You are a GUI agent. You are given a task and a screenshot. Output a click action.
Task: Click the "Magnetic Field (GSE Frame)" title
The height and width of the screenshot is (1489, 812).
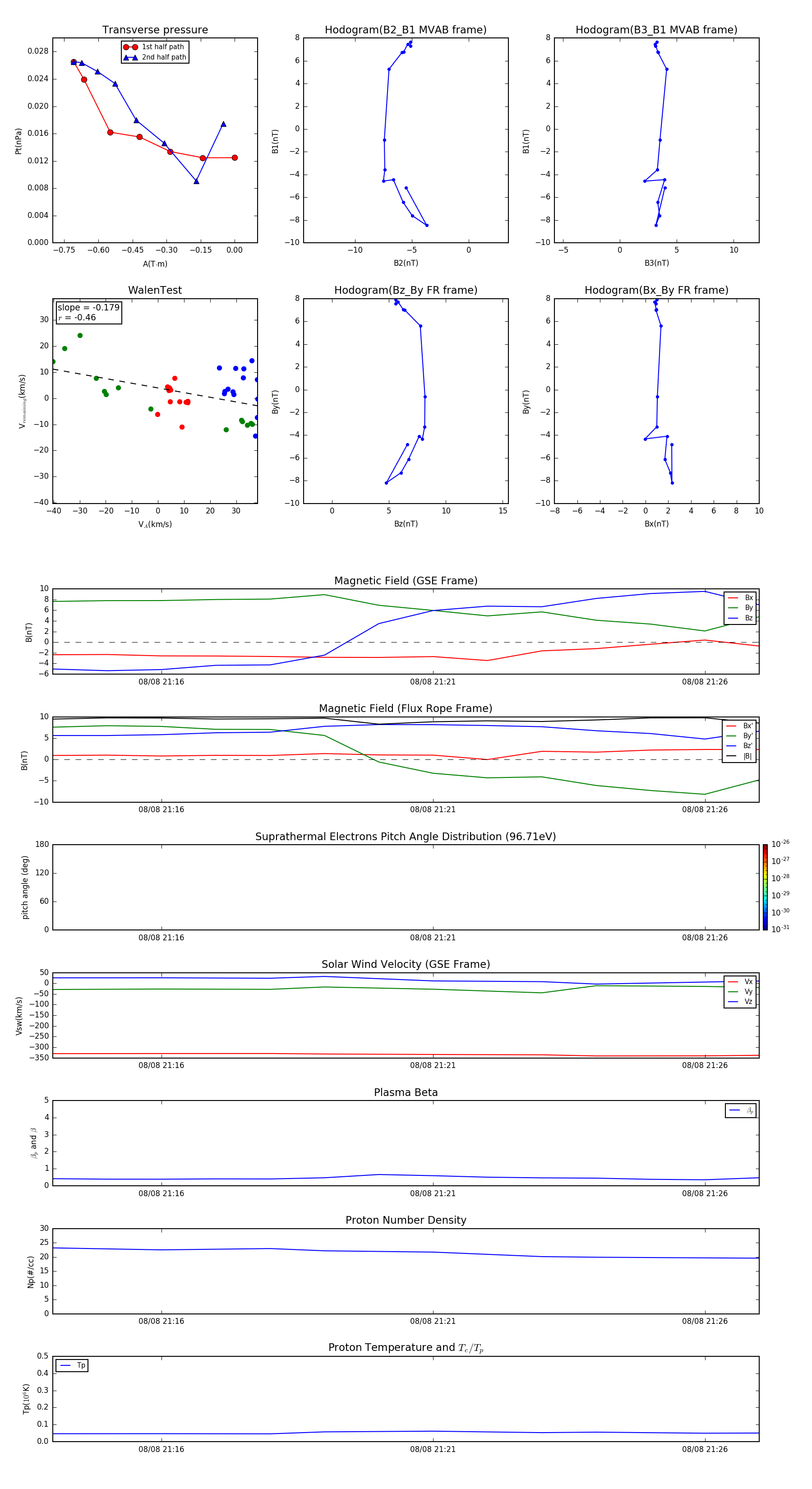point(406,581)
